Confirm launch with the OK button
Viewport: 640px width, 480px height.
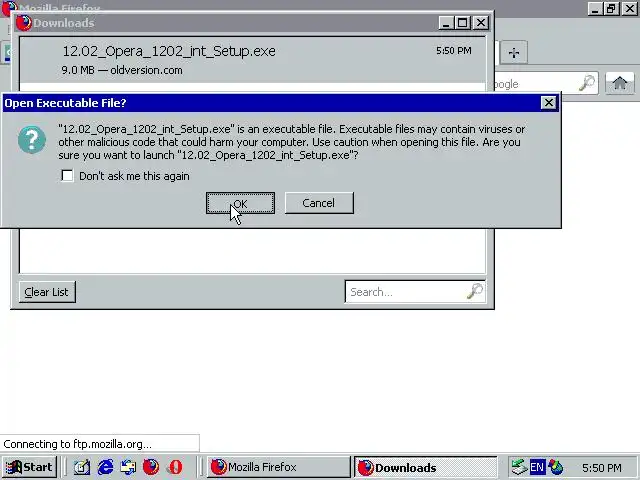(240, 203)
